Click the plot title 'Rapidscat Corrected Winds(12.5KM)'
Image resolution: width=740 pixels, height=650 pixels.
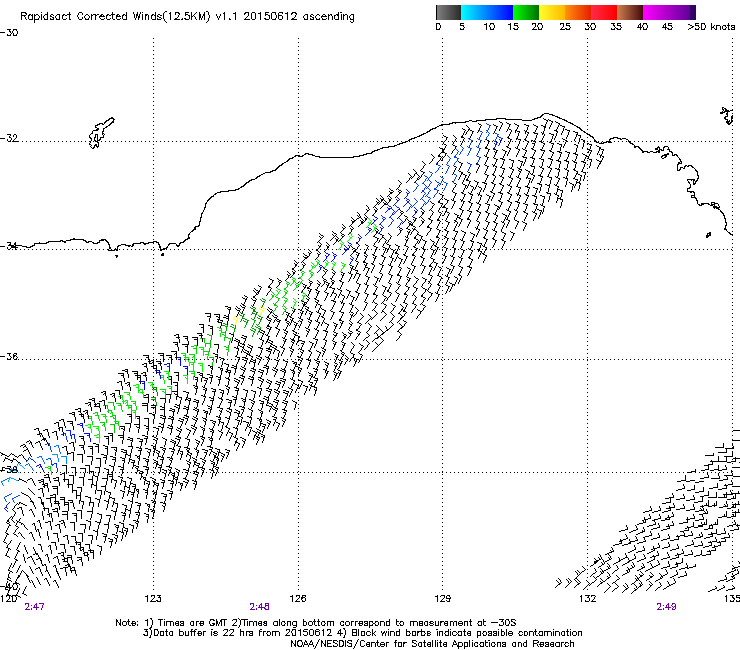[x=115, y=17]
